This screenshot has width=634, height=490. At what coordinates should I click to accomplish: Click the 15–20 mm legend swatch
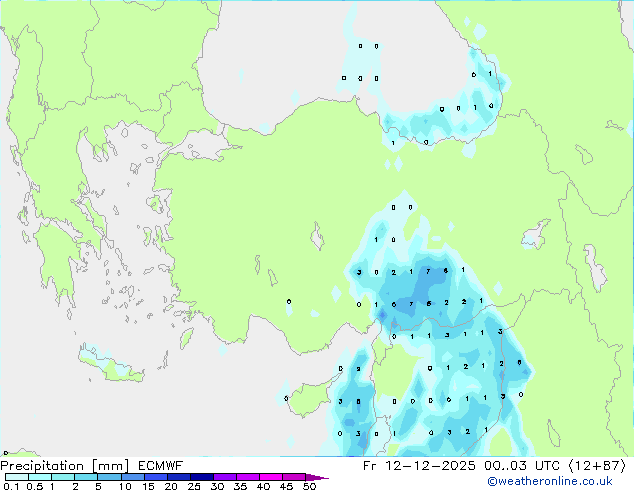tap(155, 477)
